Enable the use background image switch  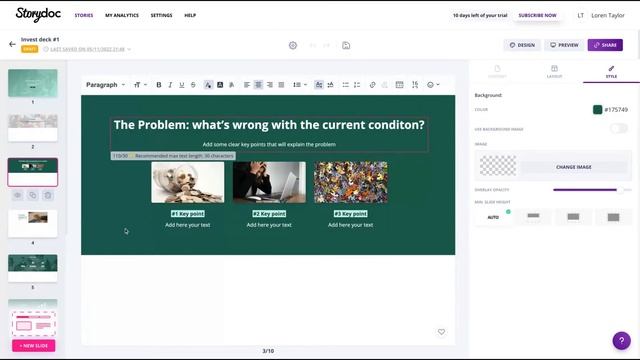[x=619, y=129]
